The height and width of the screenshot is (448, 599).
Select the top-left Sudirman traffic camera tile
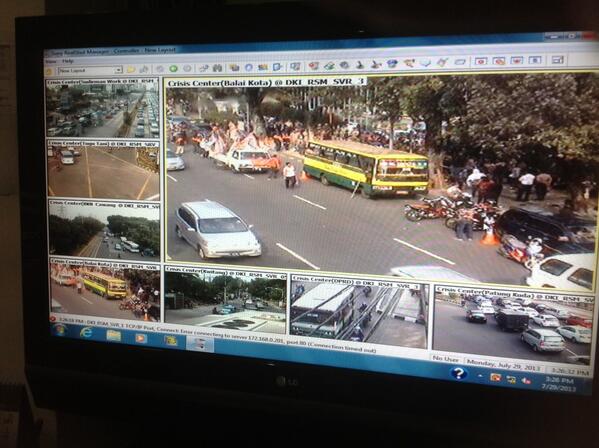coord(102,108)
